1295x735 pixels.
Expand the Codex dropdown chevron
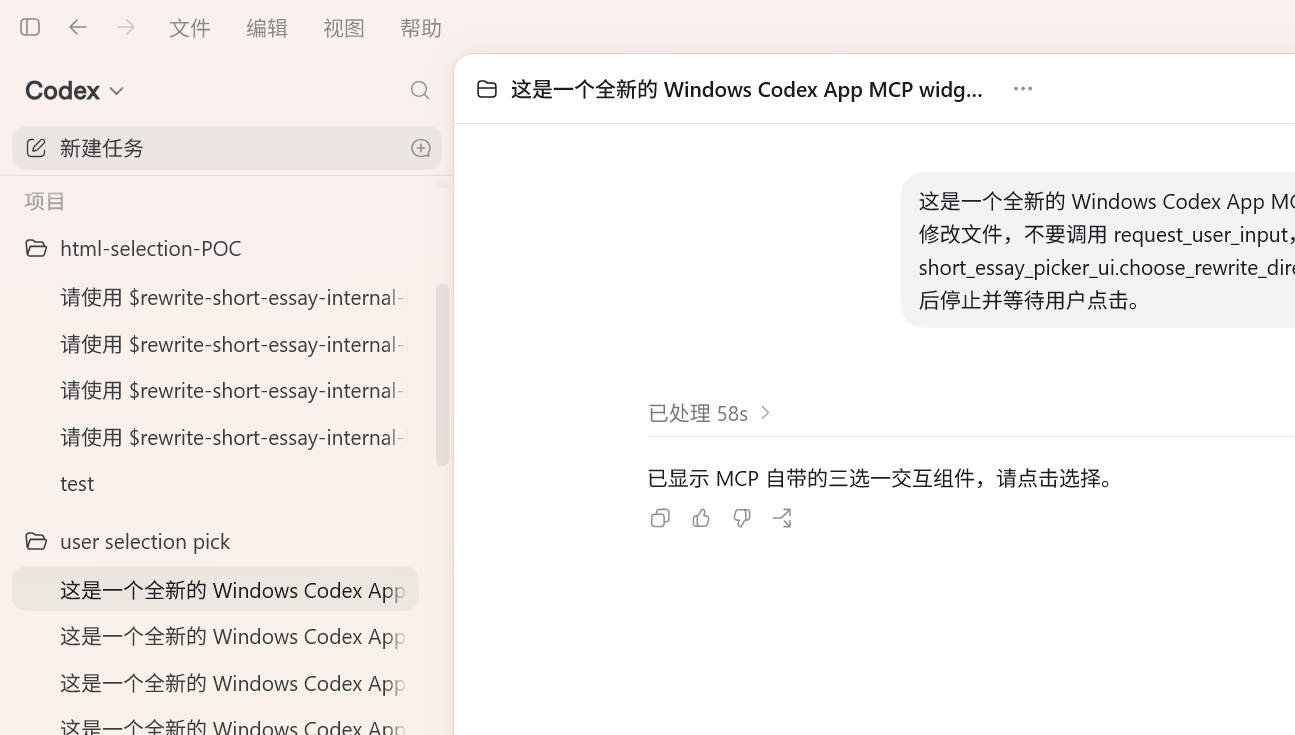click(x=117, y=91)
